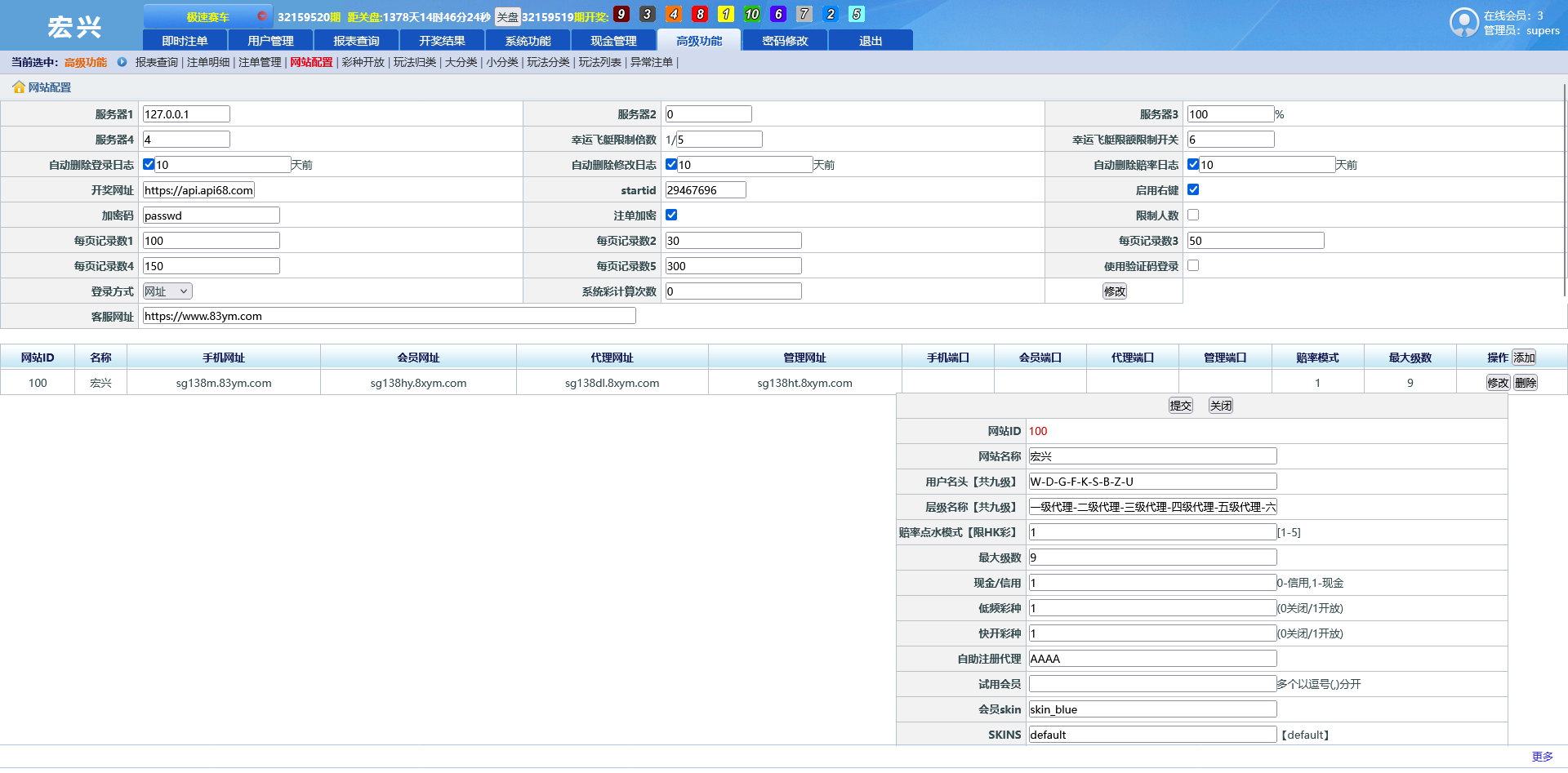Open the 即时注单 tab
Image resolution: width=1568 pixels, height=773 pixels.
[x=185, y=41]
